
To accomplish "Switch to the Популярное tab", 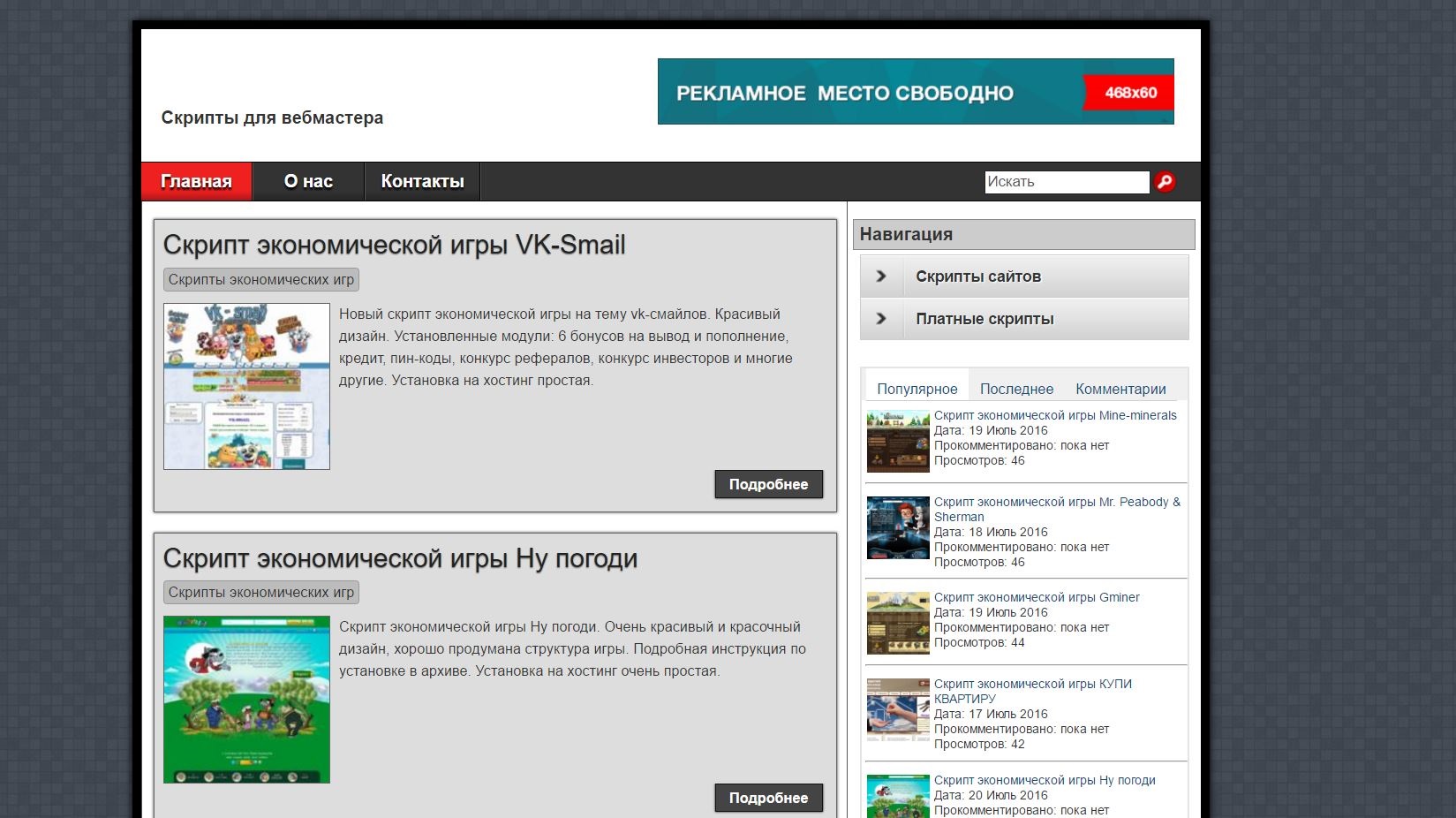I will pos(917,389).
